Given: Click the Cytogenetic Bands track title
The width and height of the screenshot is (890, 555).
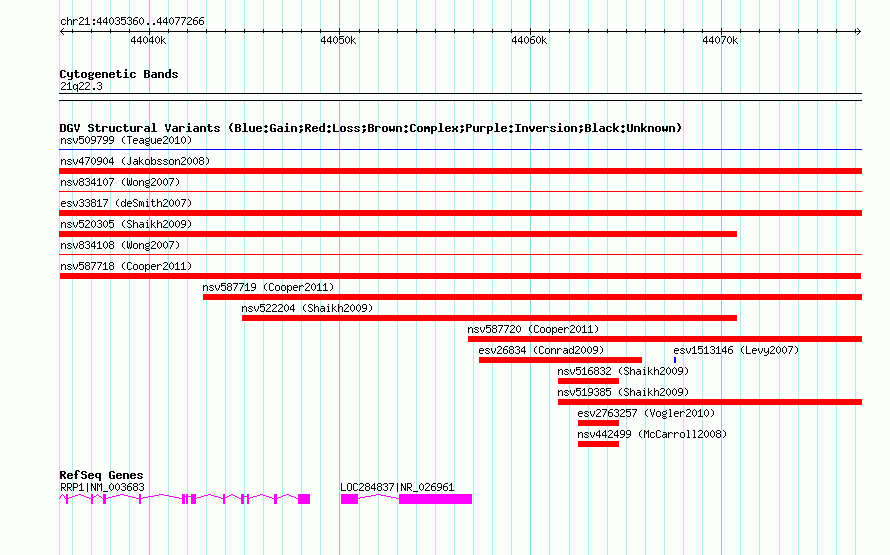Looking at the screenshot, I should pyautogui.click(x=119, y=74).
